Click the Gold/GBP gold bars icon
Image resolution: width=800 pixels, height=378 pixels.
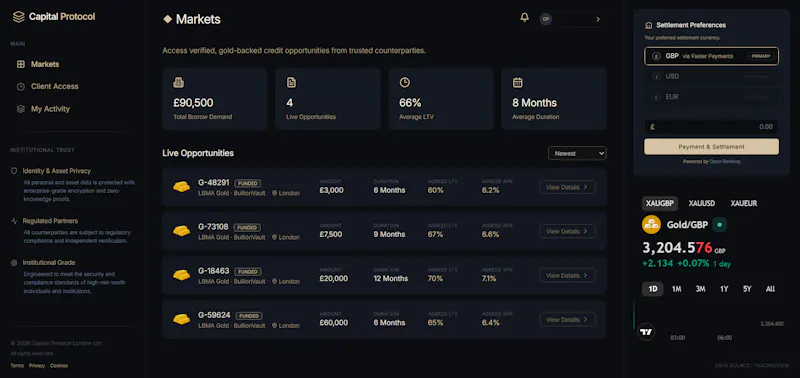652,224
